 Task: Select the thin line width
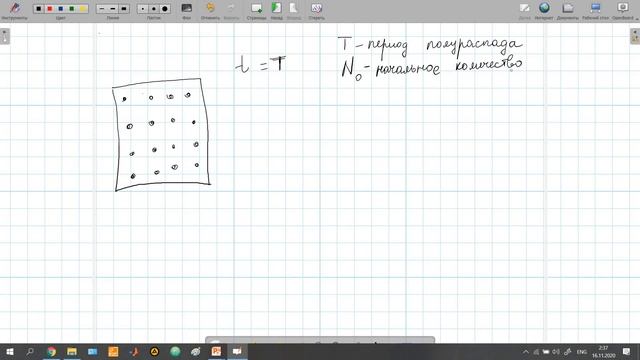102,9
